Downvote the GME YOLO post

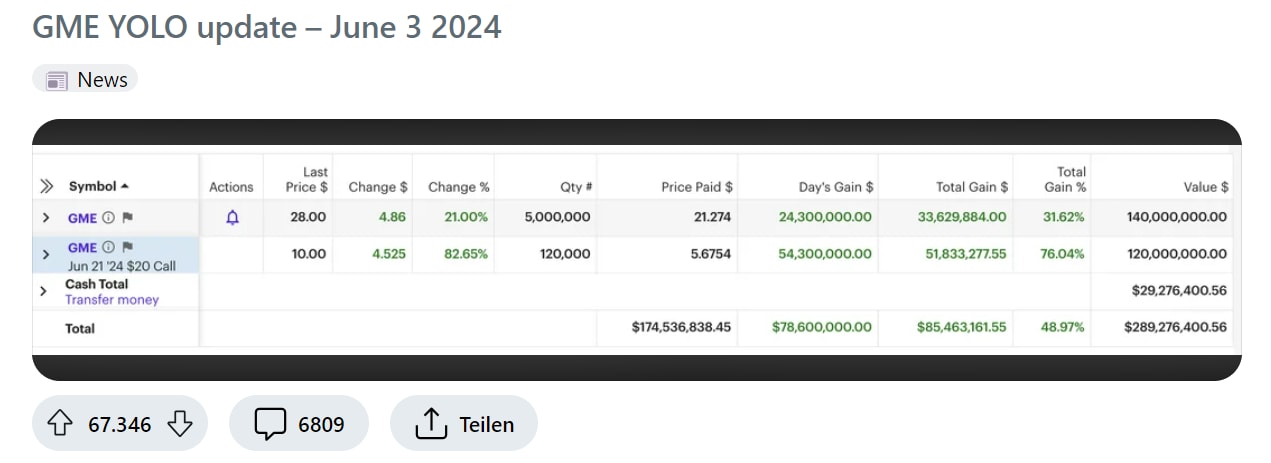179,424
